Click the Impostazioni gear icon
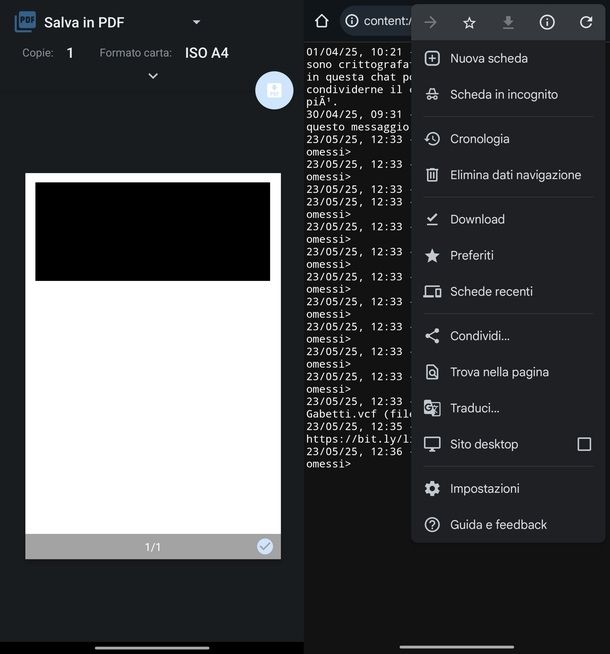 432,488
